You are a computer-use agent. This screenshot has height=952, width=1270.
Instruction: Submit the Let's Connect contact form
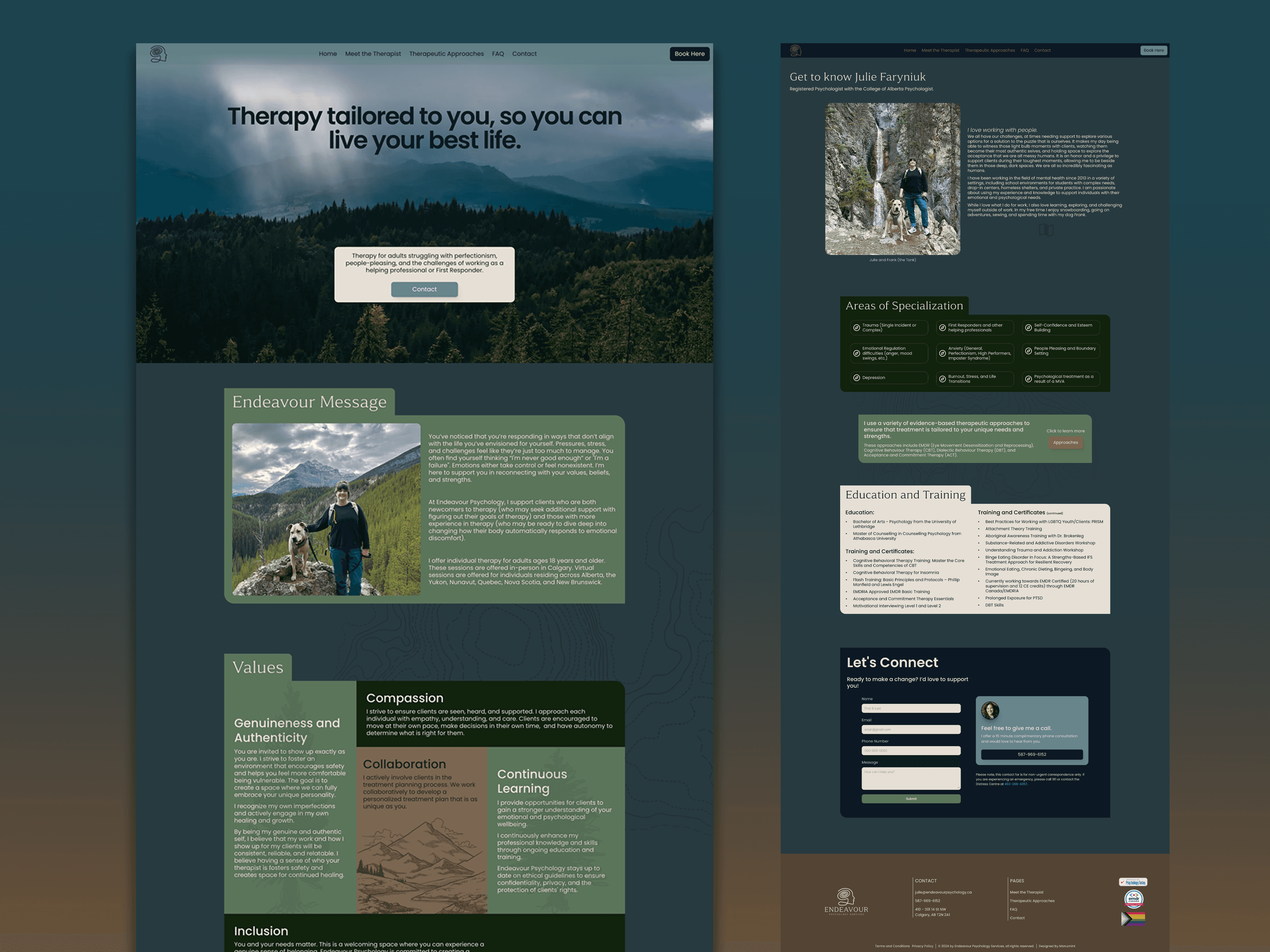(x=910, y=798)
